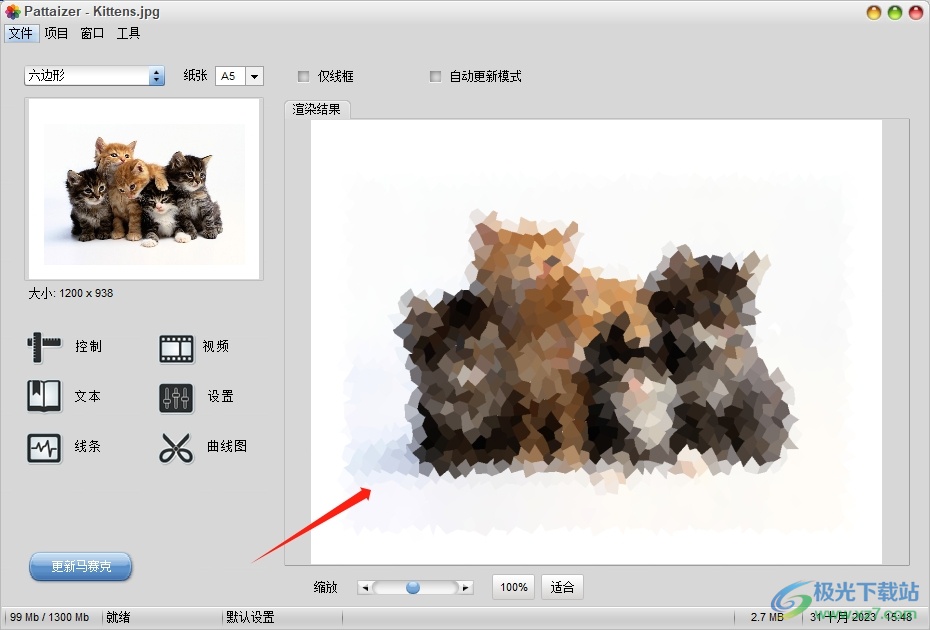930x630 pixels.
Task: Expand the 纸张 A5 dropdown arrow
Action: click(254, 76)
